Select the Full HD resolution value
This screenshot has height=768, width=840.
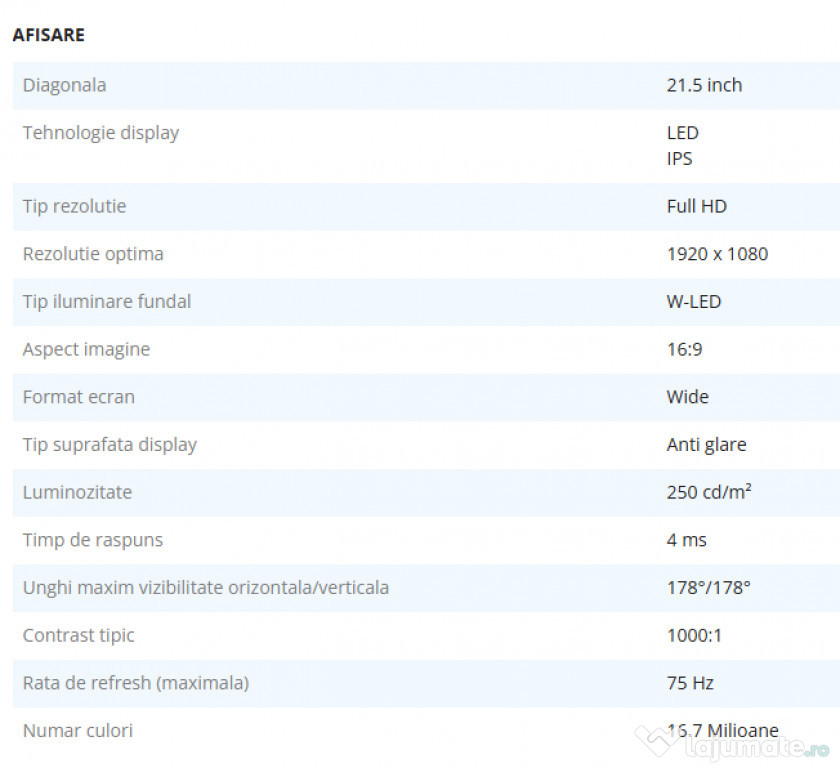tap(696, 206)
